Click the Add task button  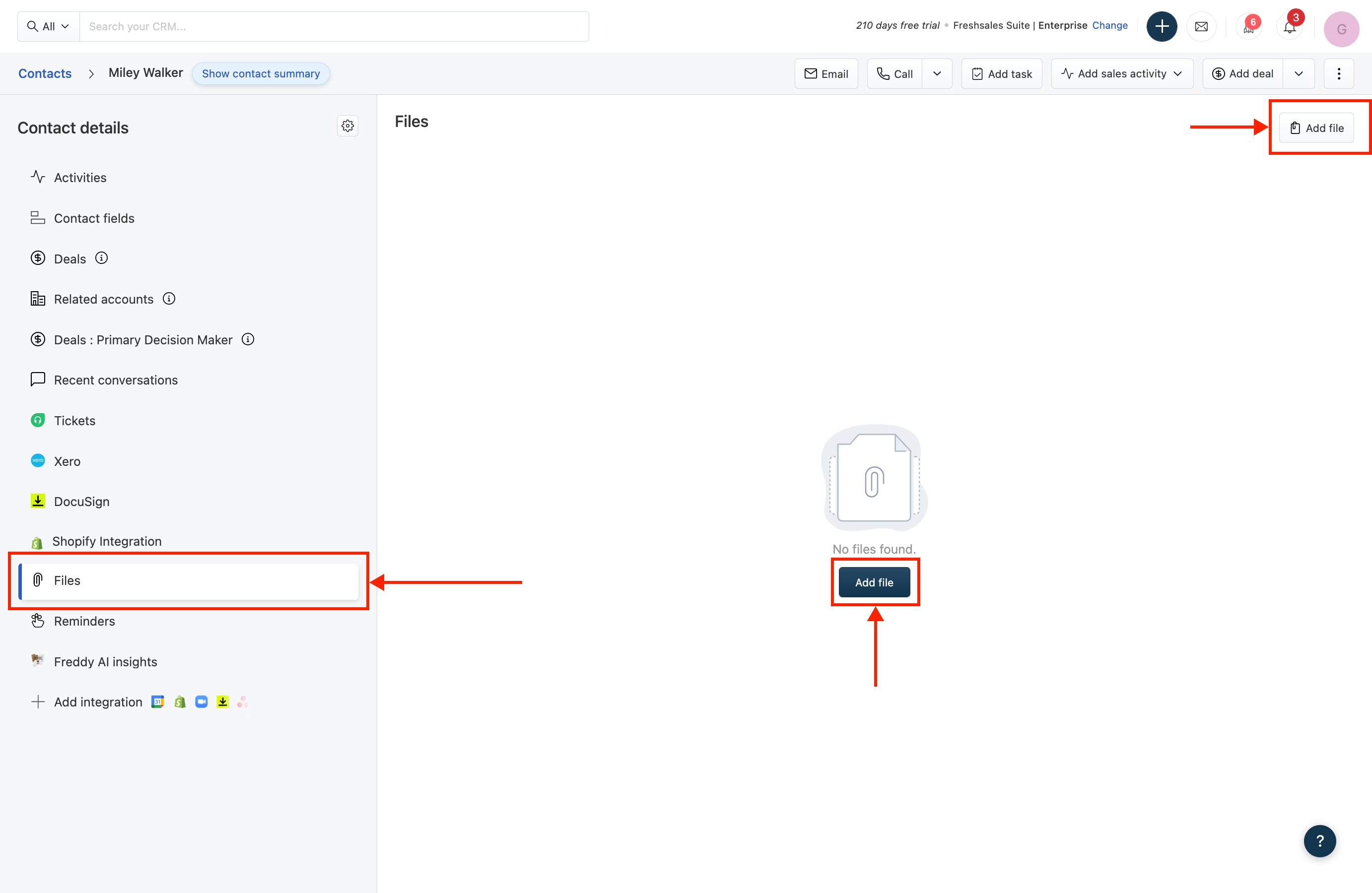(1001, 74)
